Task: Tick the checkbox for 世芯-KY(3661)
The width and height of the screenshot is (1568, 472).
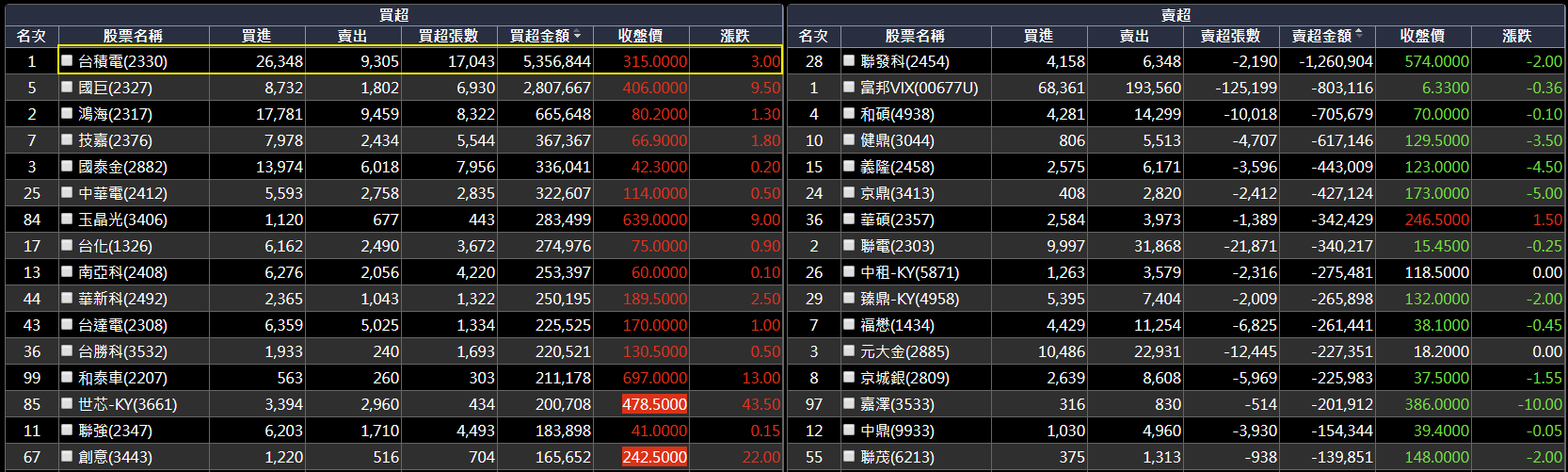Action: click(67, 403)
